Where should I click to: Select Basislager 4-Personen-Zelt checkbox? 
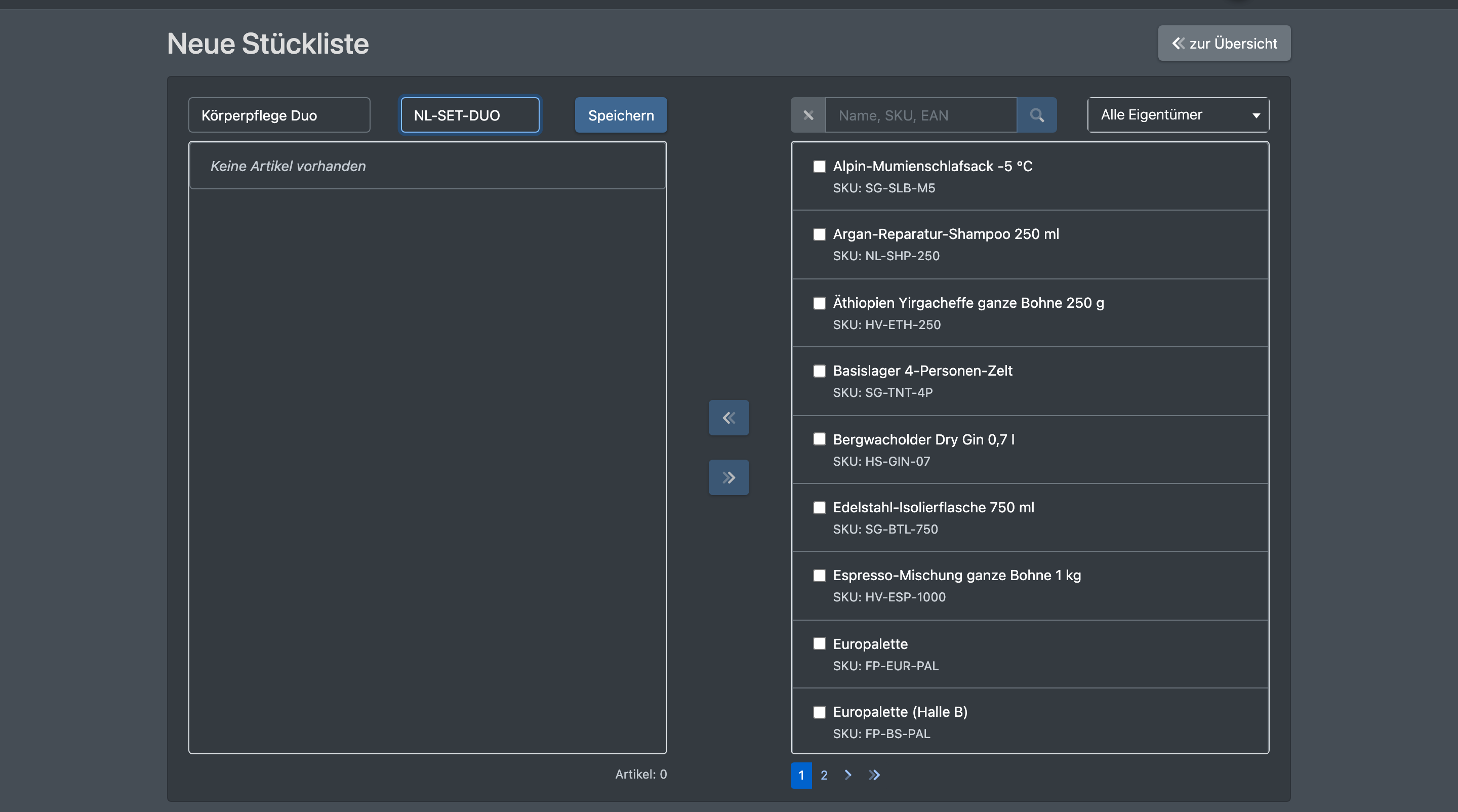click(x=819, y=371)
